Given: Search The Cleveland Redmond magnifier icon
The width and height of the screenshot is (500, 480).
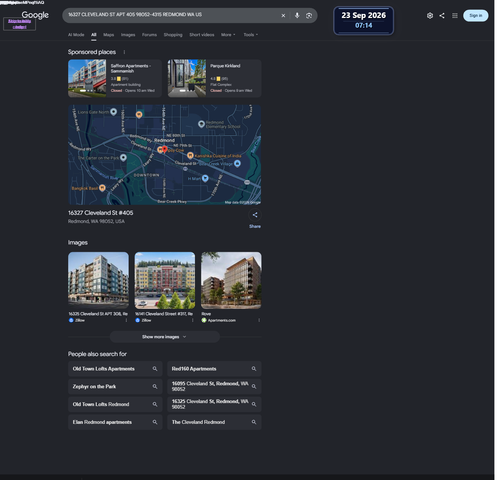Looking at the screenshot, I should click(x=254, y=422).
